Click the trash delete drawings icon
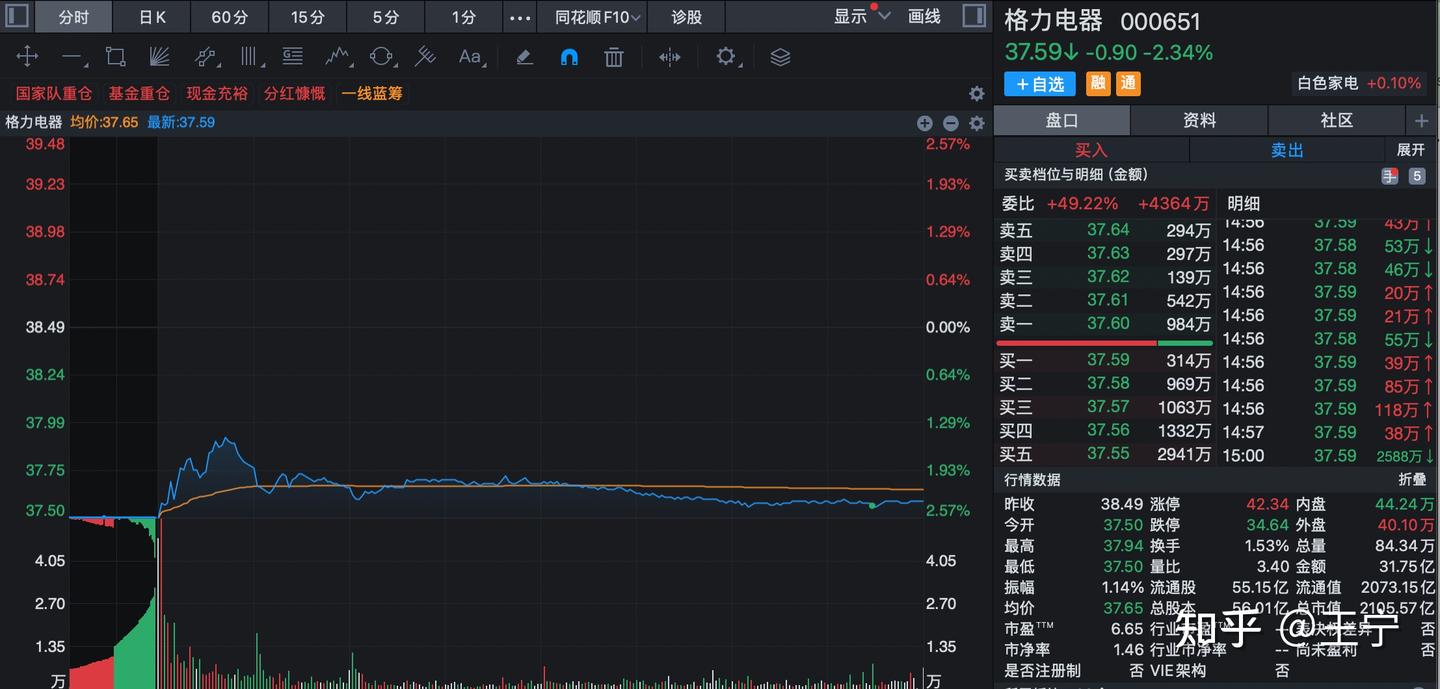 point(614,57)
